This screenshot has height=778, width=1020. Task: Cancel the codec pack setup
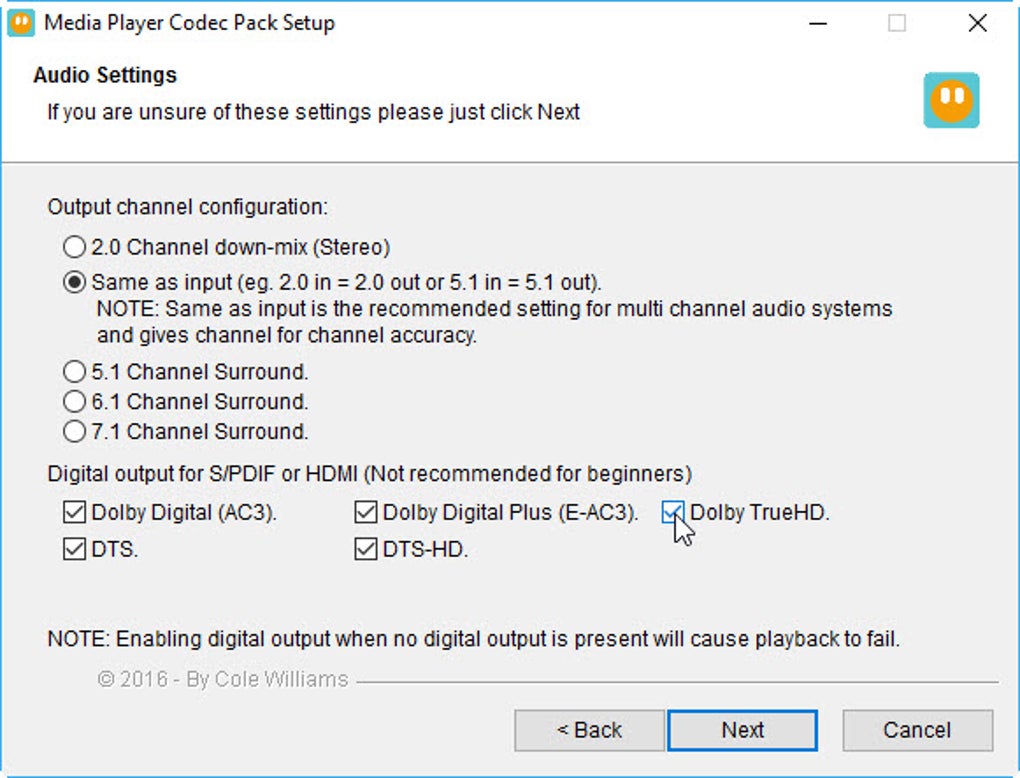click(917, 730)
